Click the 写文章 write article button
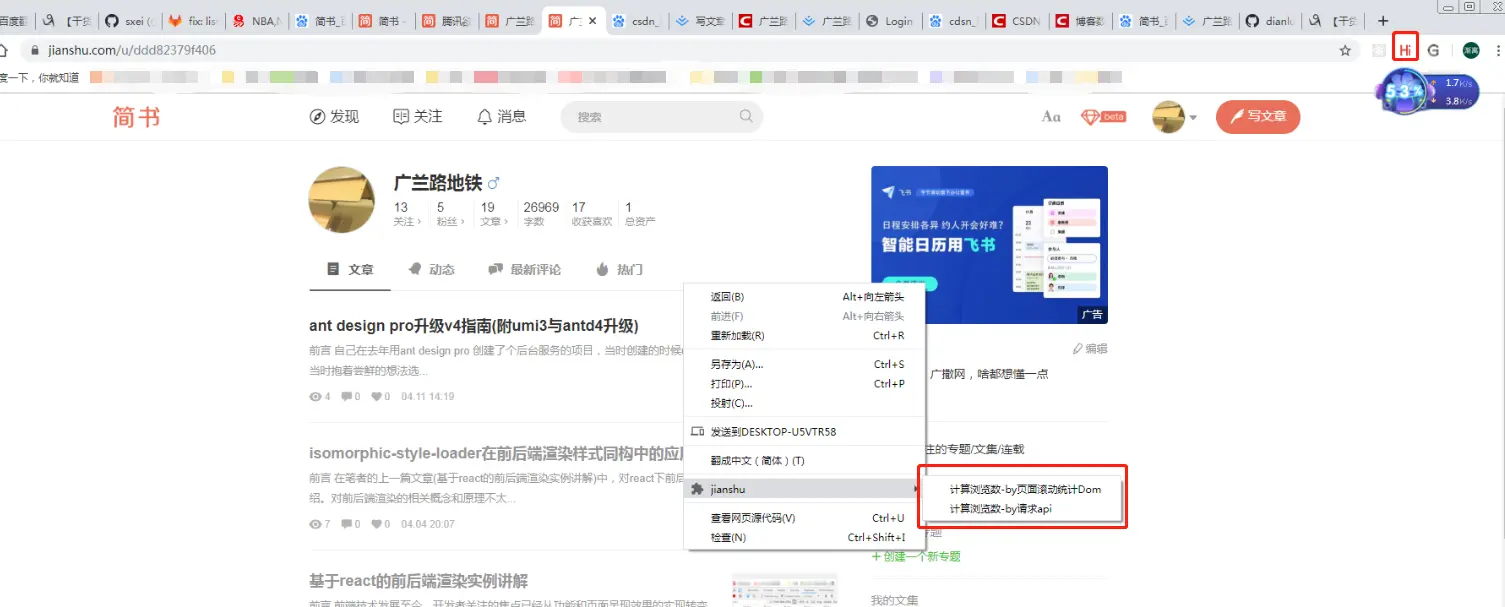The image size is (1505, 607). click(x=1258, y=117)
